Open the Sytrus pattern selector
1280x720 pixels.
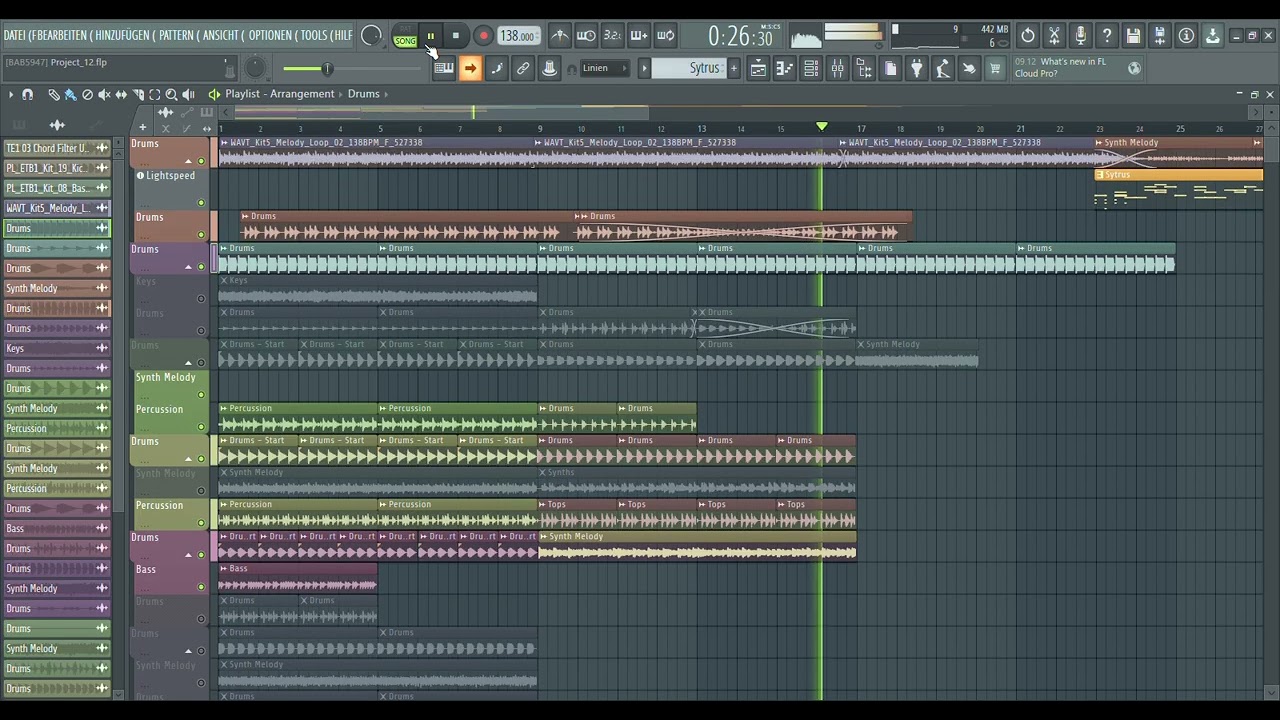point(688,68)
